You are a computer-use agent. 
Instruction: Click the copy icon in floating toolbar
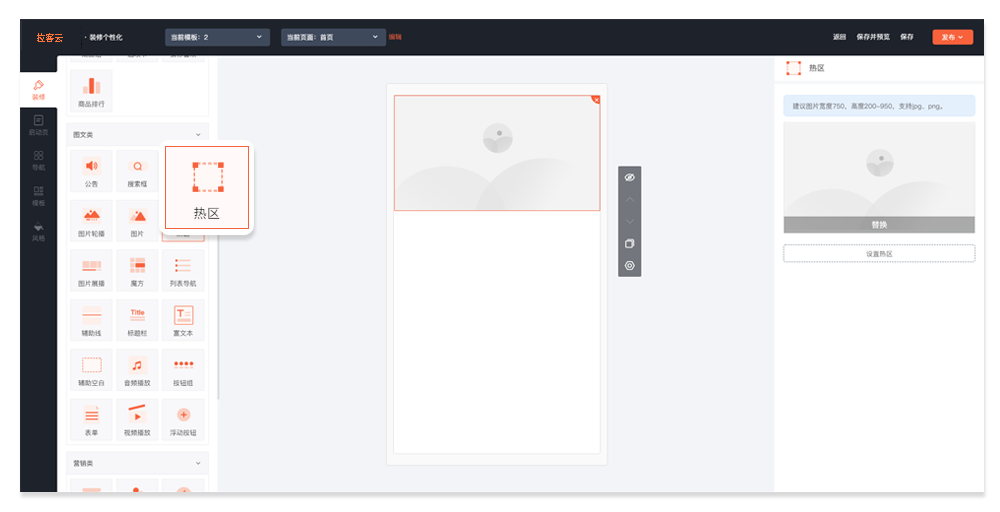(x=629, y=244)
